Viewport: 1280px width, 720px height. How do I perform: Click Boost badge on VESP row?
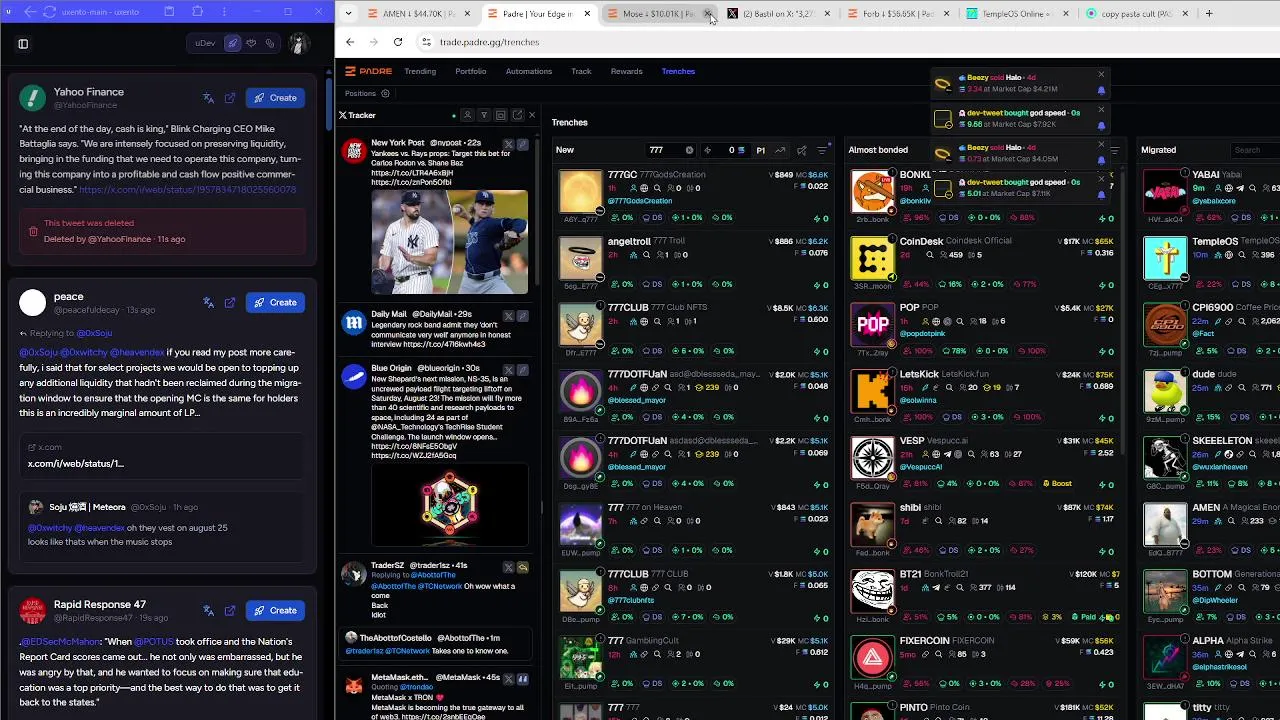coord(1057,484)
